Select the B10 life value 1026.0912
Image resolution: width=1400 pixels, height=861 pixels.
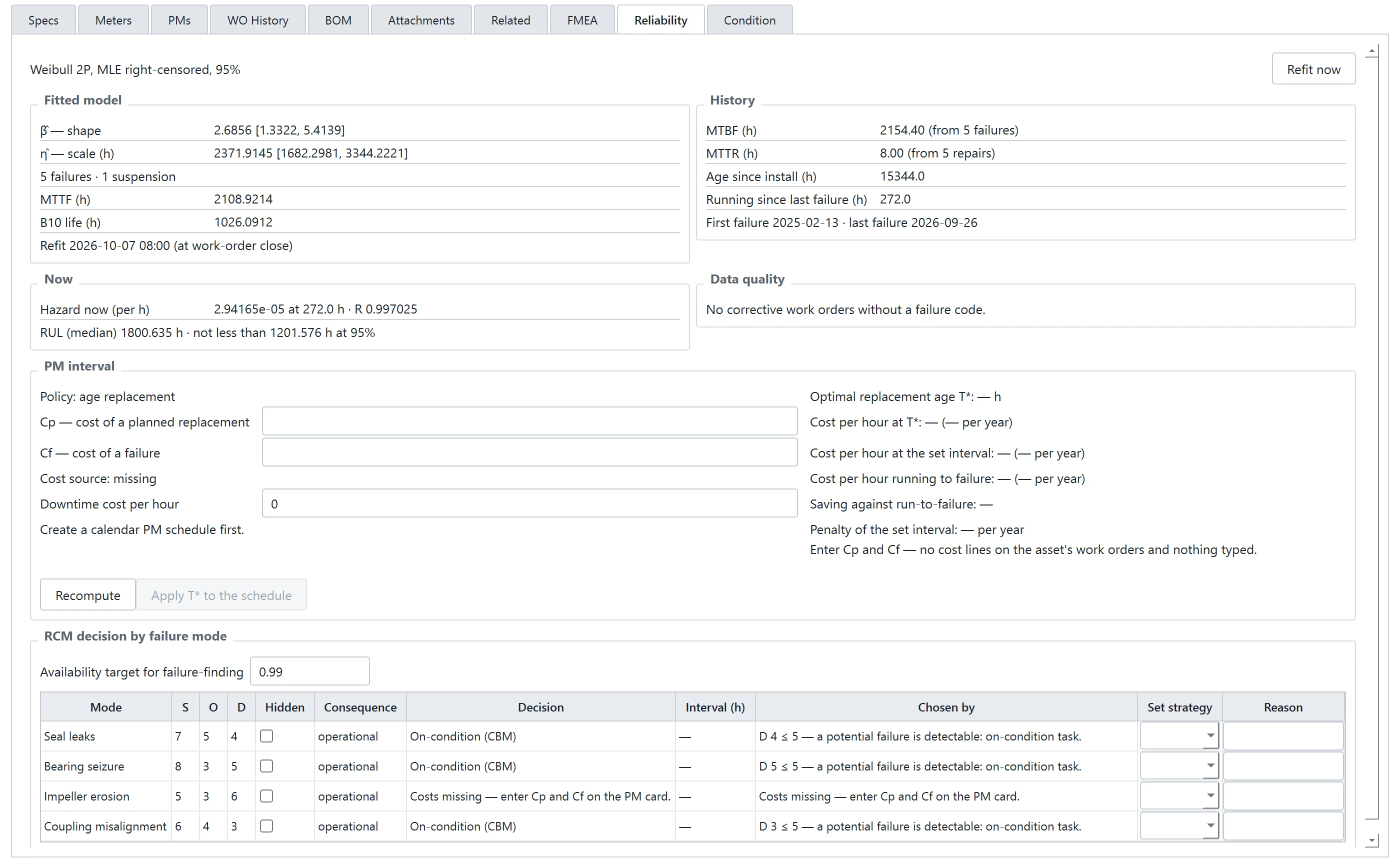pos(243,222)
